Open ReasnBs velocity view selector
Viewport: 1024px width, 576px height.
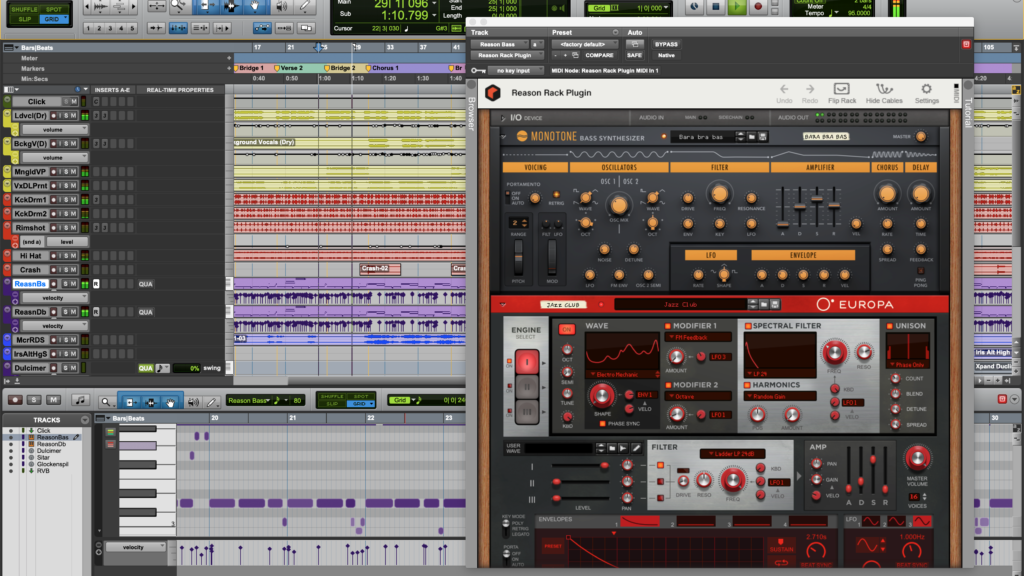[x=55, y=298]
